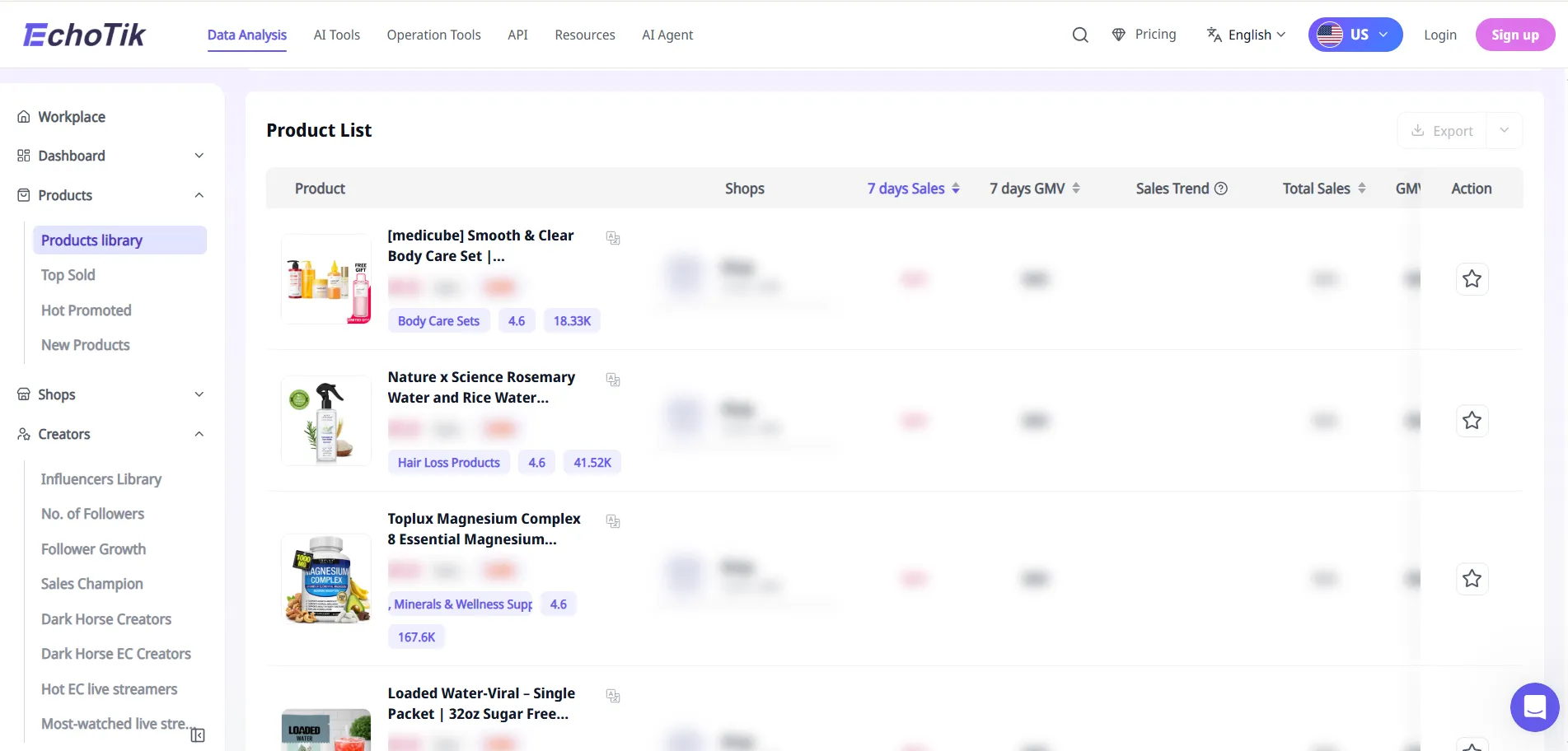Open the AI Tools menu
Screen dimensions: 1568x751
coord(337,35)
